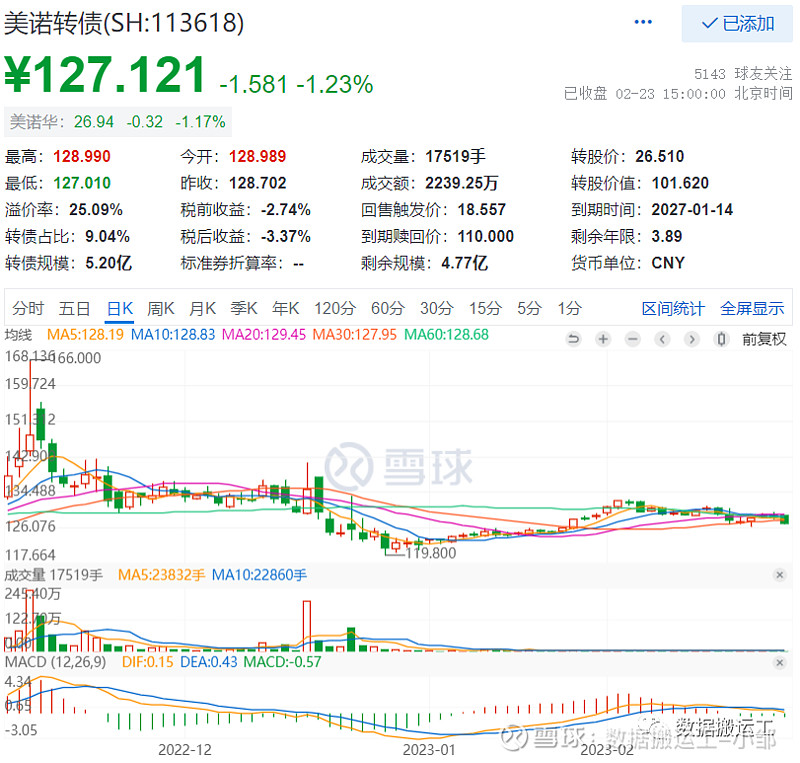Image resolution: width=800 pixels, height=763 pixels.
Task: Click the 成交额 value 2239.25万
Action: point(462,183)
